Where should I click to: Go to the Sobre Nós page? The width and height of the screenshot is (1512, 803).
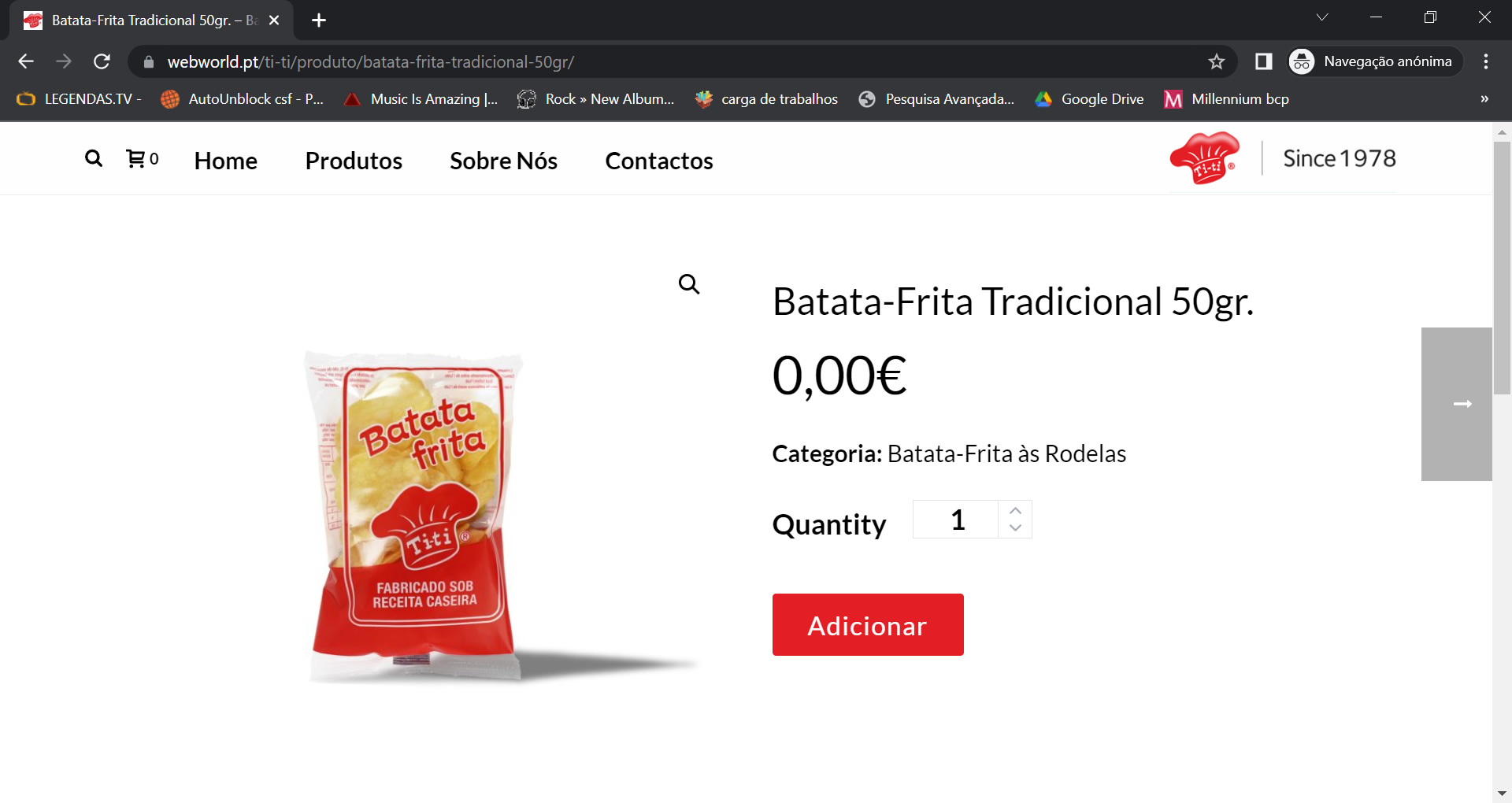coord(503,161)
